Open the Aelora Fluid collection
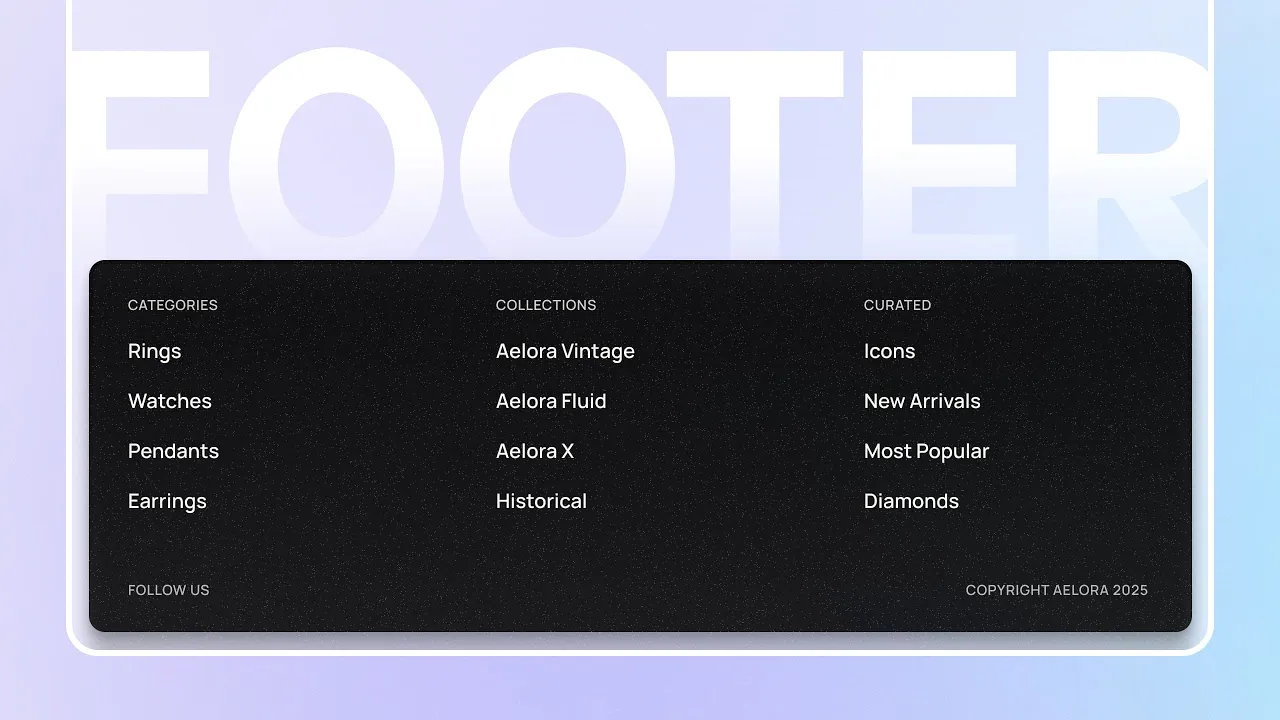Screen dimensions: 1280x720 point(551,401)
